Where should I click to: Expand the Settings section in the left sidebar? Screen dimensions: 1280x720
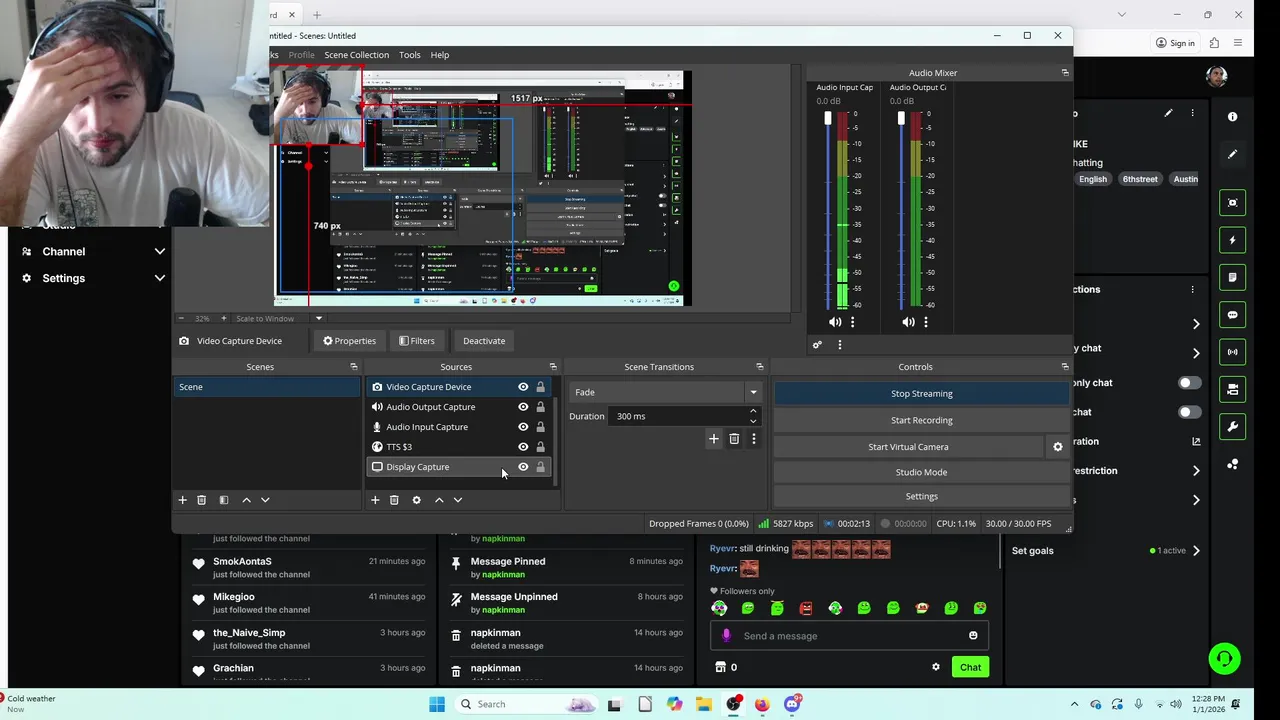[160, 278]
